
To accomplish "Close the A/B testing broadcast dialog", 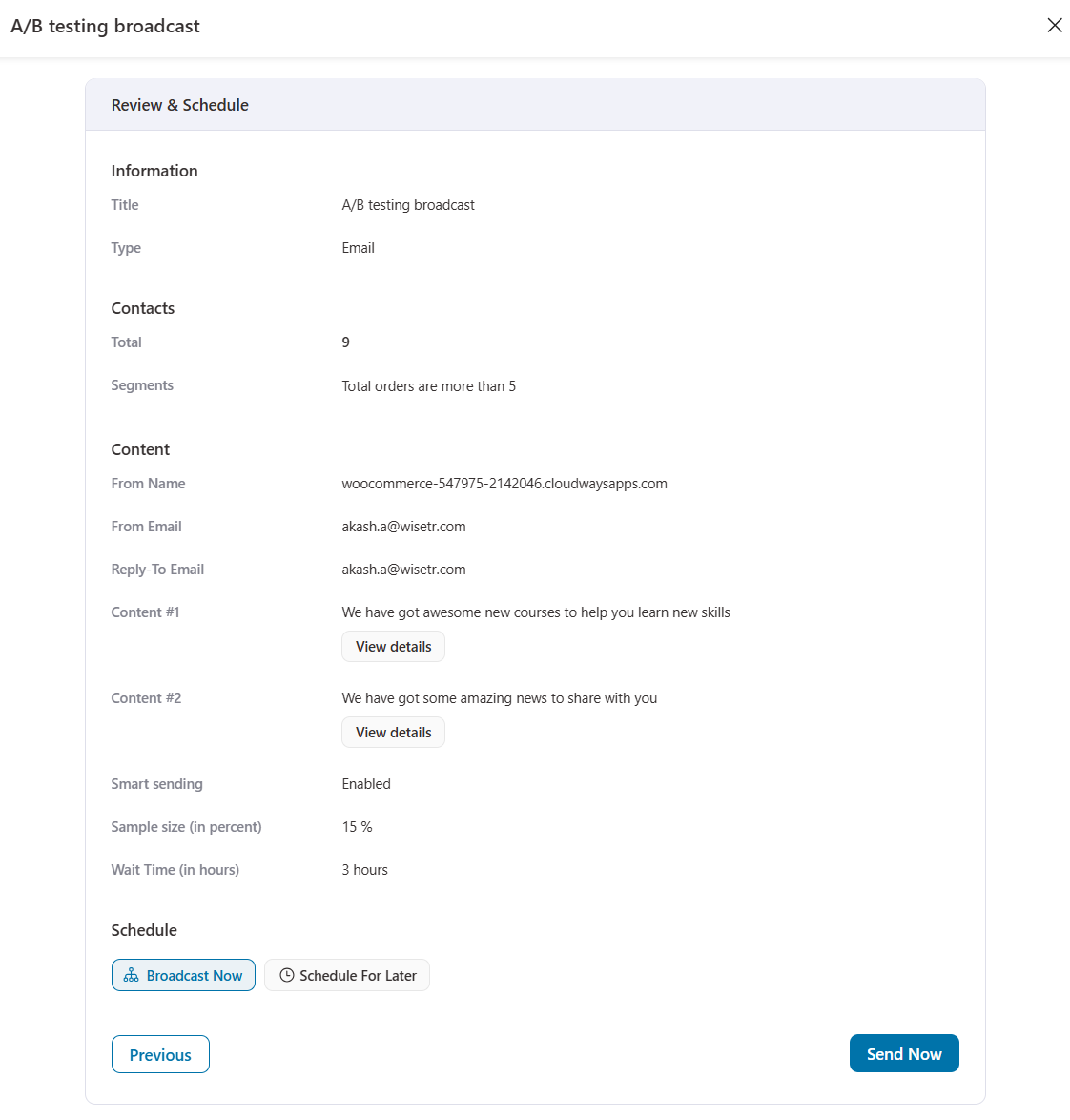I will pyautogui.click(x=1055, y=26).
